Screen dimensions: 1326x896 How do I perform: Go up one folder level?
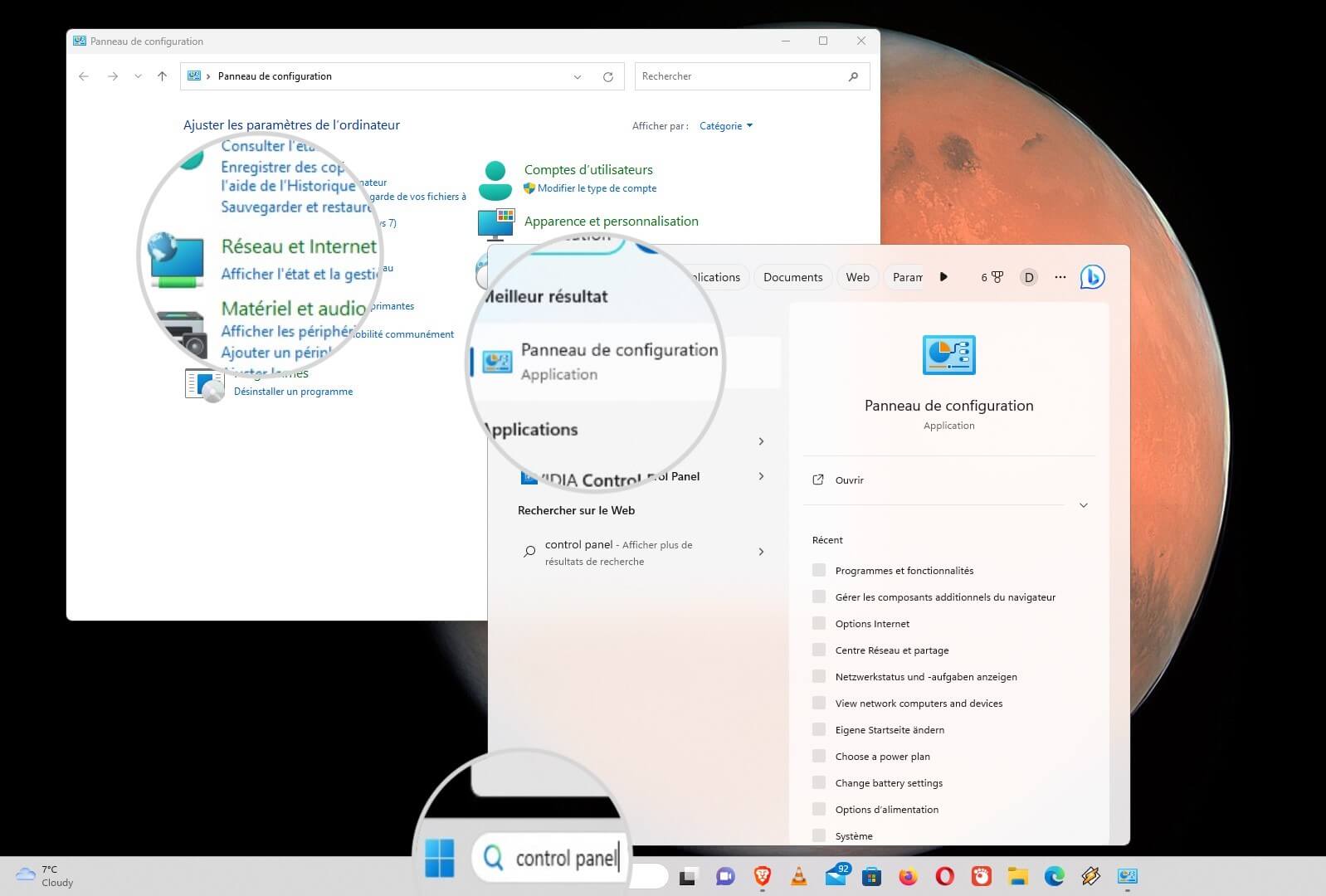(x=162, y=76)
